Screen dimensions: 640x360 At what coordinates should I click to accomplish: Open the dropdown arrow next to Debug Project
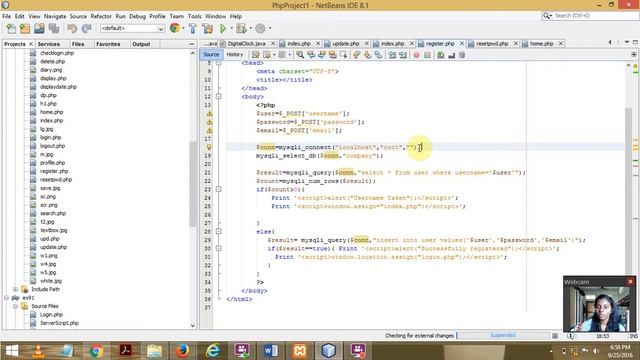coord(251,28)
